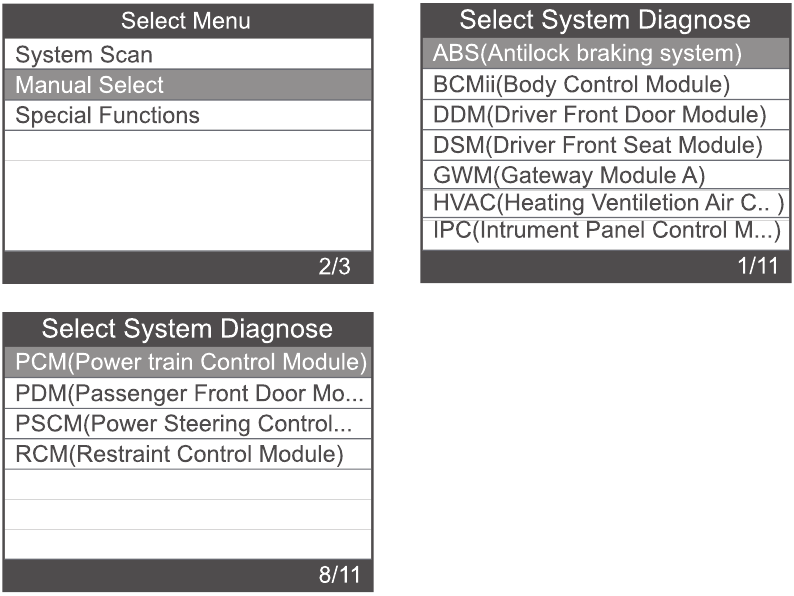Select DSM (Driver Front Seat Module)
This screenshot has height=596, width=794.
pos(606,145)
